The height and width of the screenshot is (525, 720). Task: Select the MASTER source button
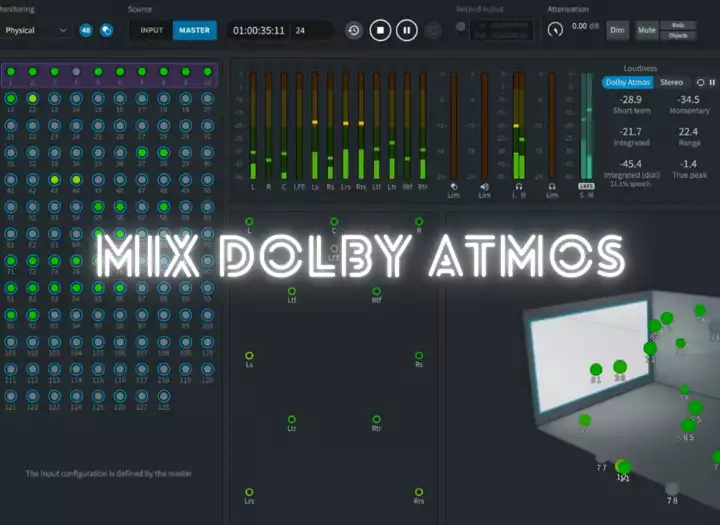(194, 30)
